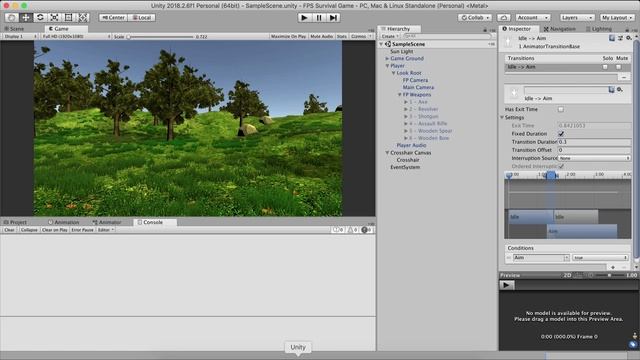Image resolution: width=640 pixels, height=360 pixels.
Task: Select the Rect Transform tool
Action: [69, 18]
